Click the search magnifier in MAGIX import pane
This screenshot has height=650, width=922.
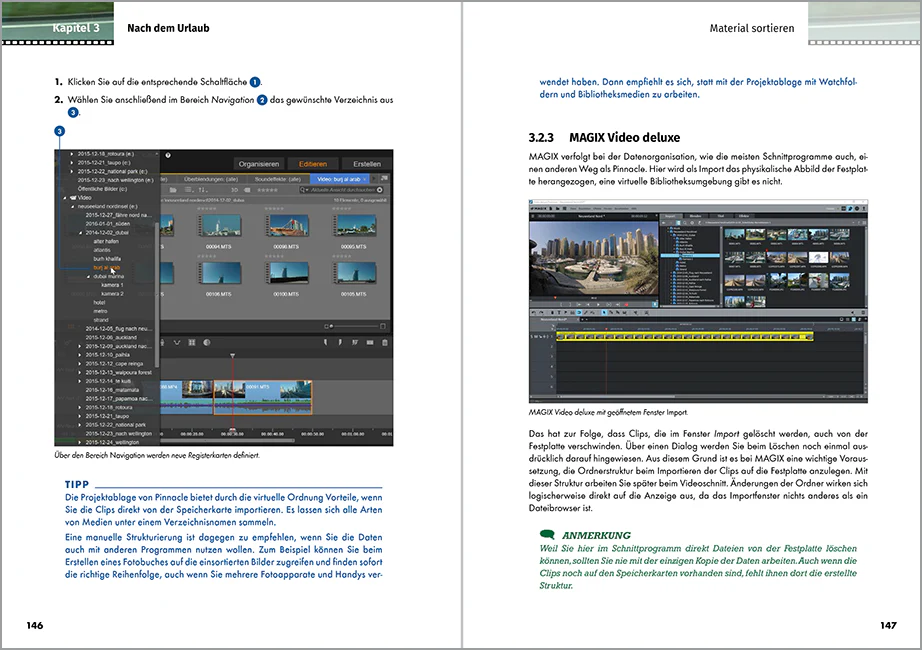click(686, 223)
